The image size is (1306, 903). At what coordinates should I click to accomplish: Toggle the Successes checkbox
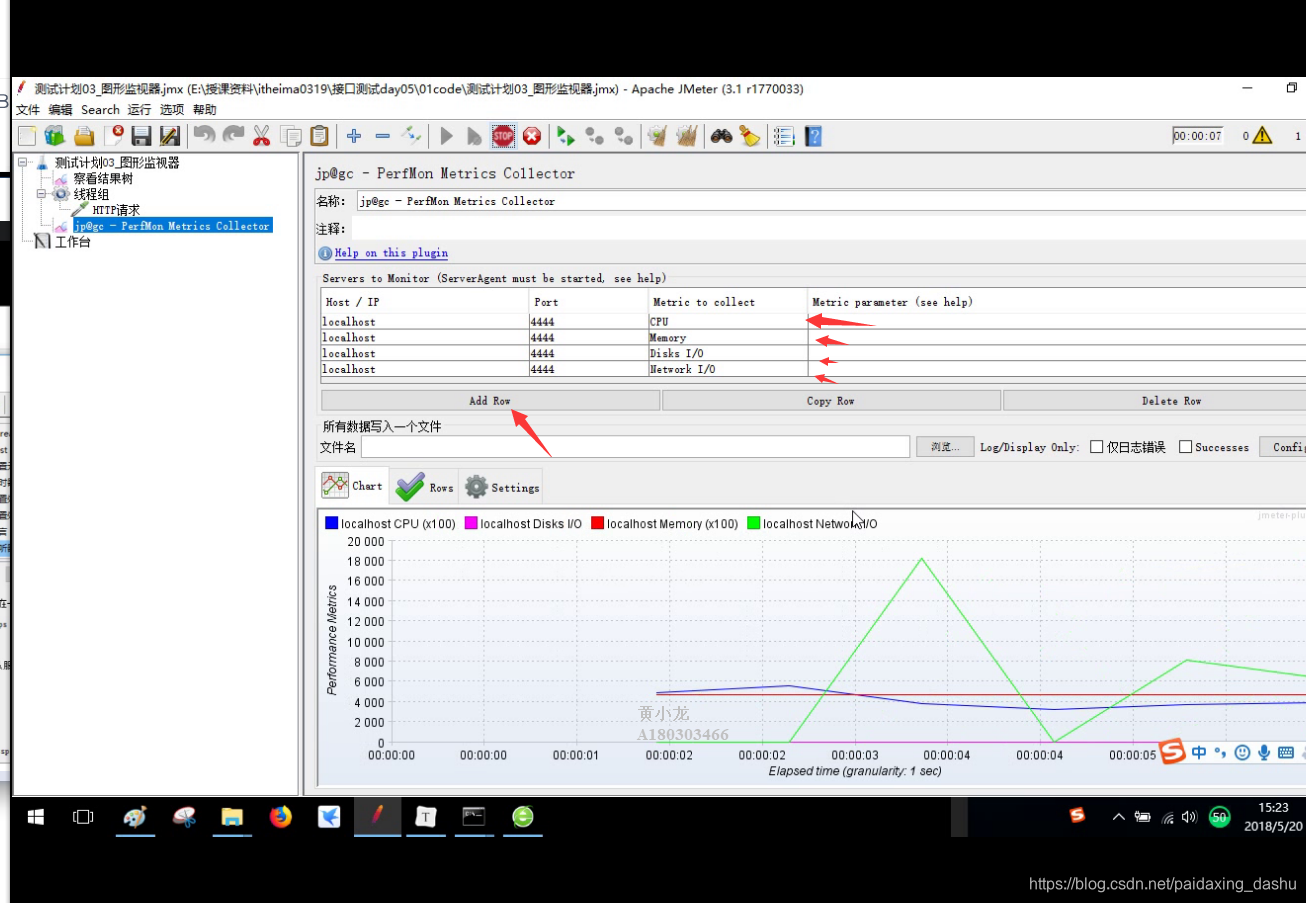pos(1185,447)
